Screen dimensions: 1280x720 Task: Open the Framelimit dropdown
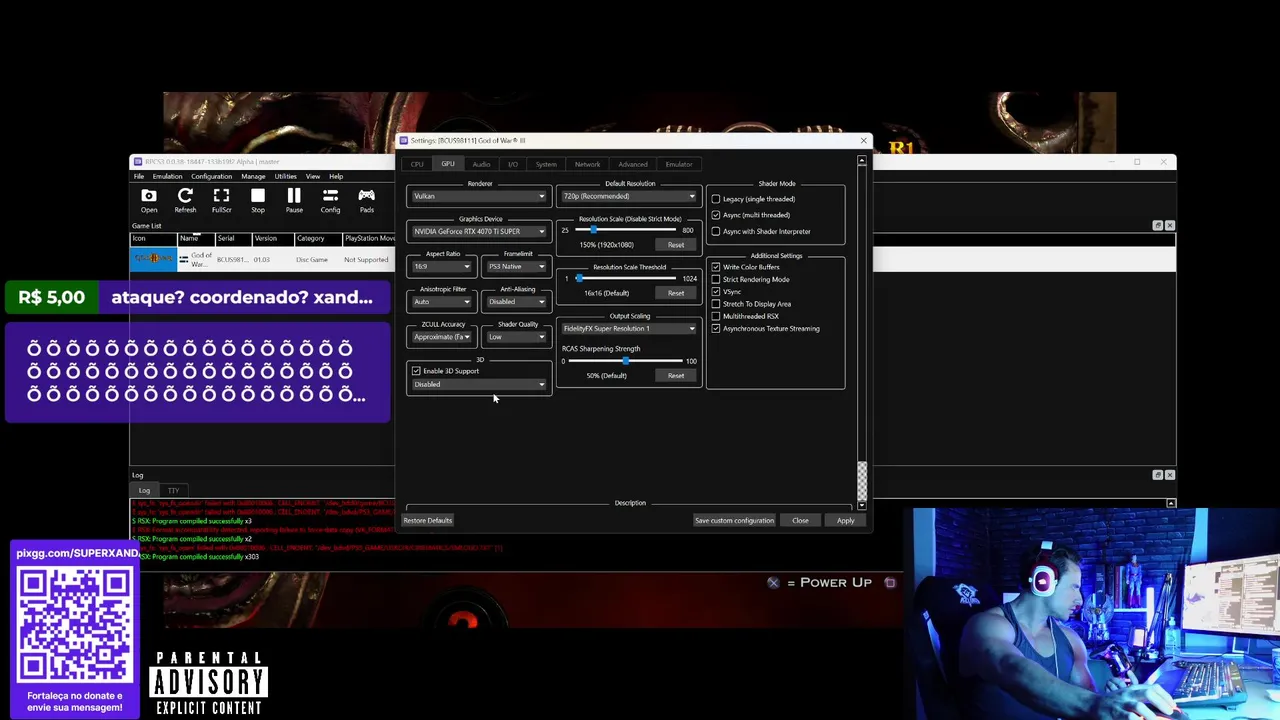click(x=517, y=266)
